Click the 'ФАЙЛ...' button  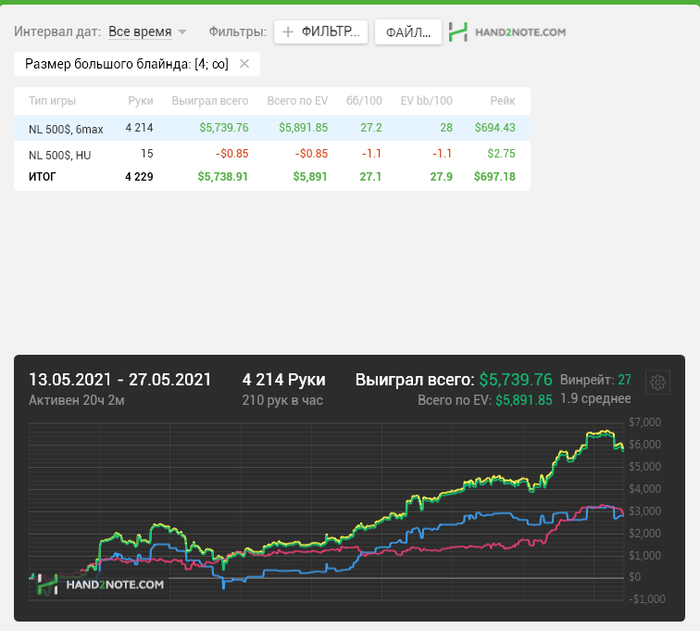[408, 32]
